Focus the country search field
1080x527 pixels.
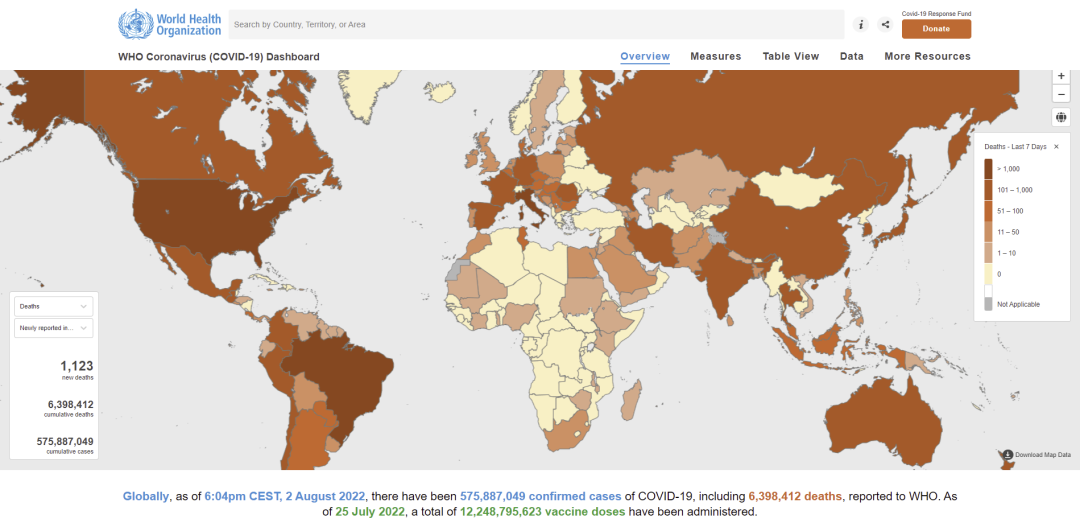[535, 24]
